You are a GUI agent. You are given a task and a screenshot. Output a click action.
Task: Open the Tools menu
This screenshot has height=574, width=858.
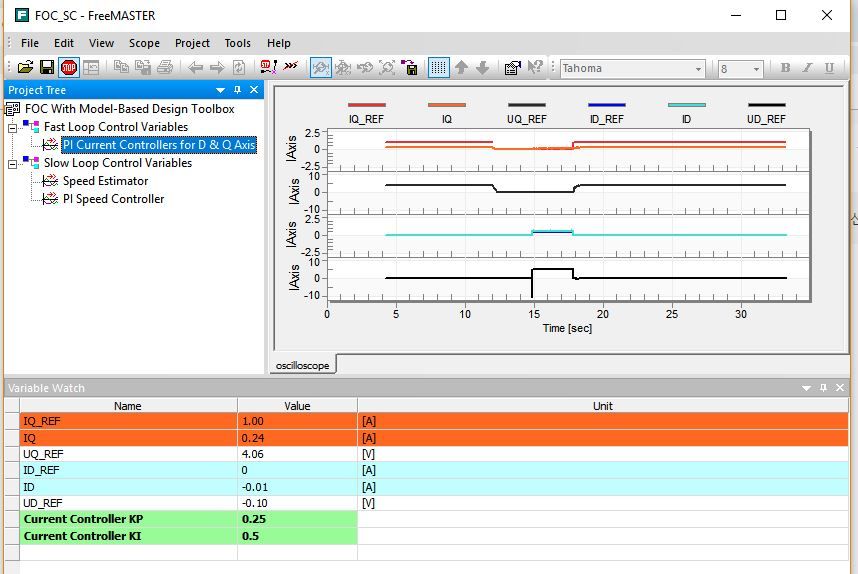tap(237, 43)
